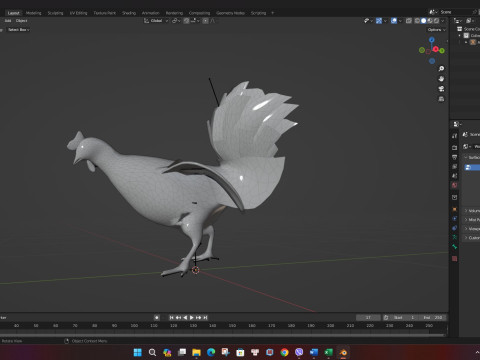Open the Object menu in viewport header

point(21,21)
